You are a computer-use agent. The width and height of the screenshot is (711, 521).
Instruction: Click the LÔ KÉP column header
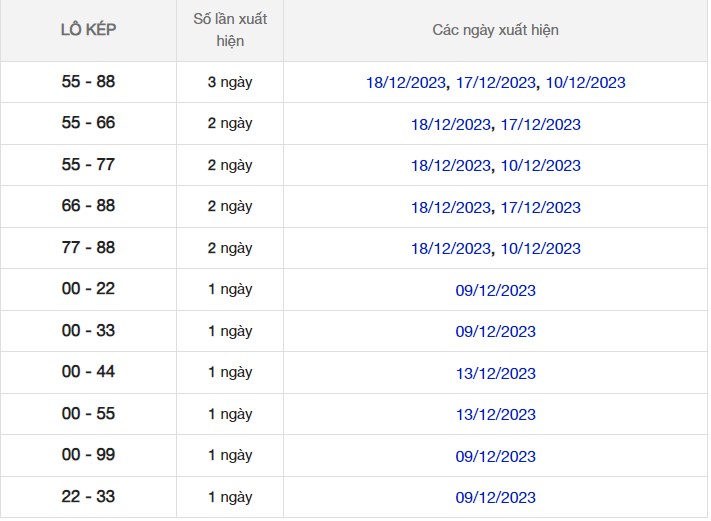pos(88,30)
